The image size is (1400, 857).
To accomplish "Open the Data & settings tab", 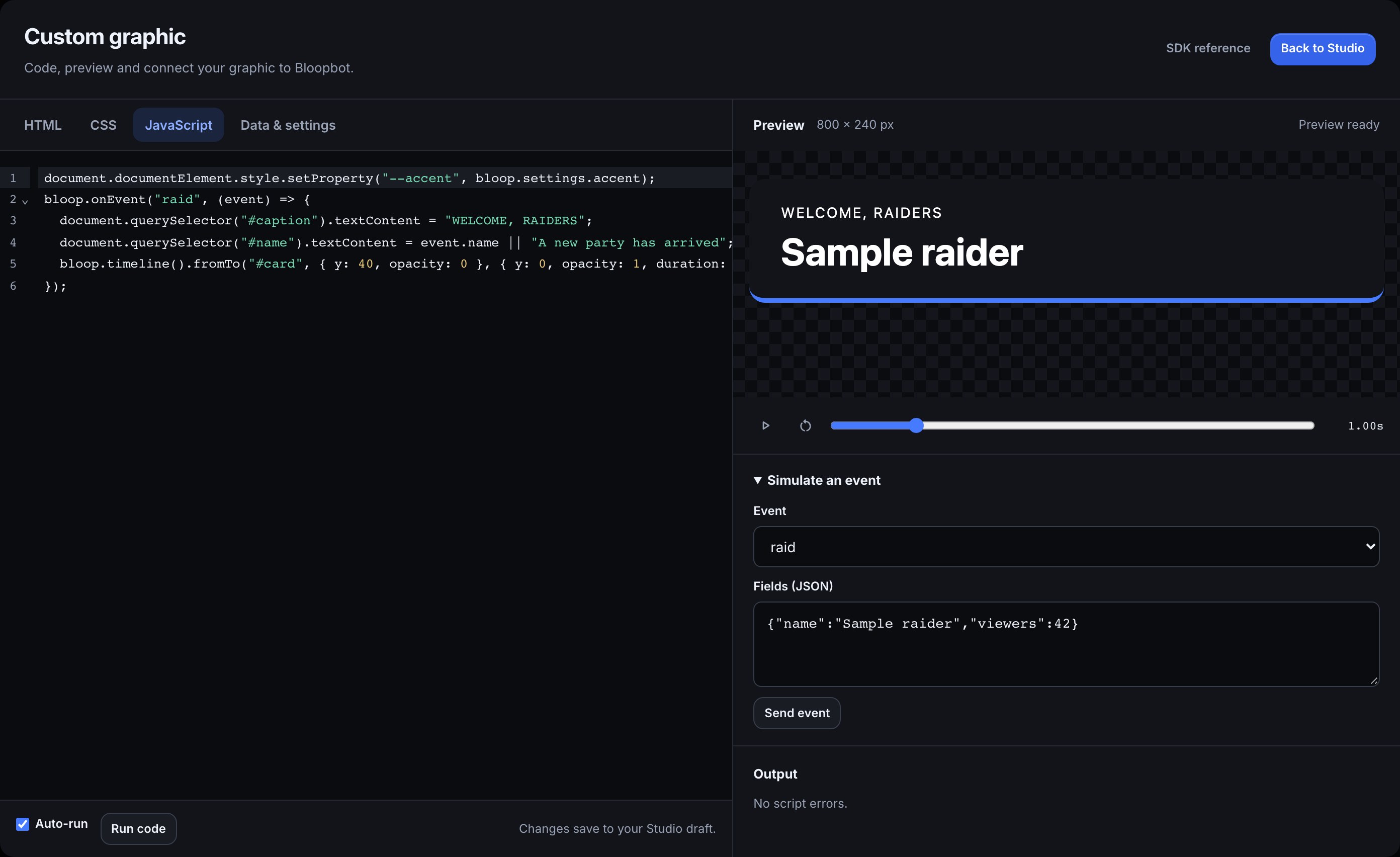I will tap(288, 125).
